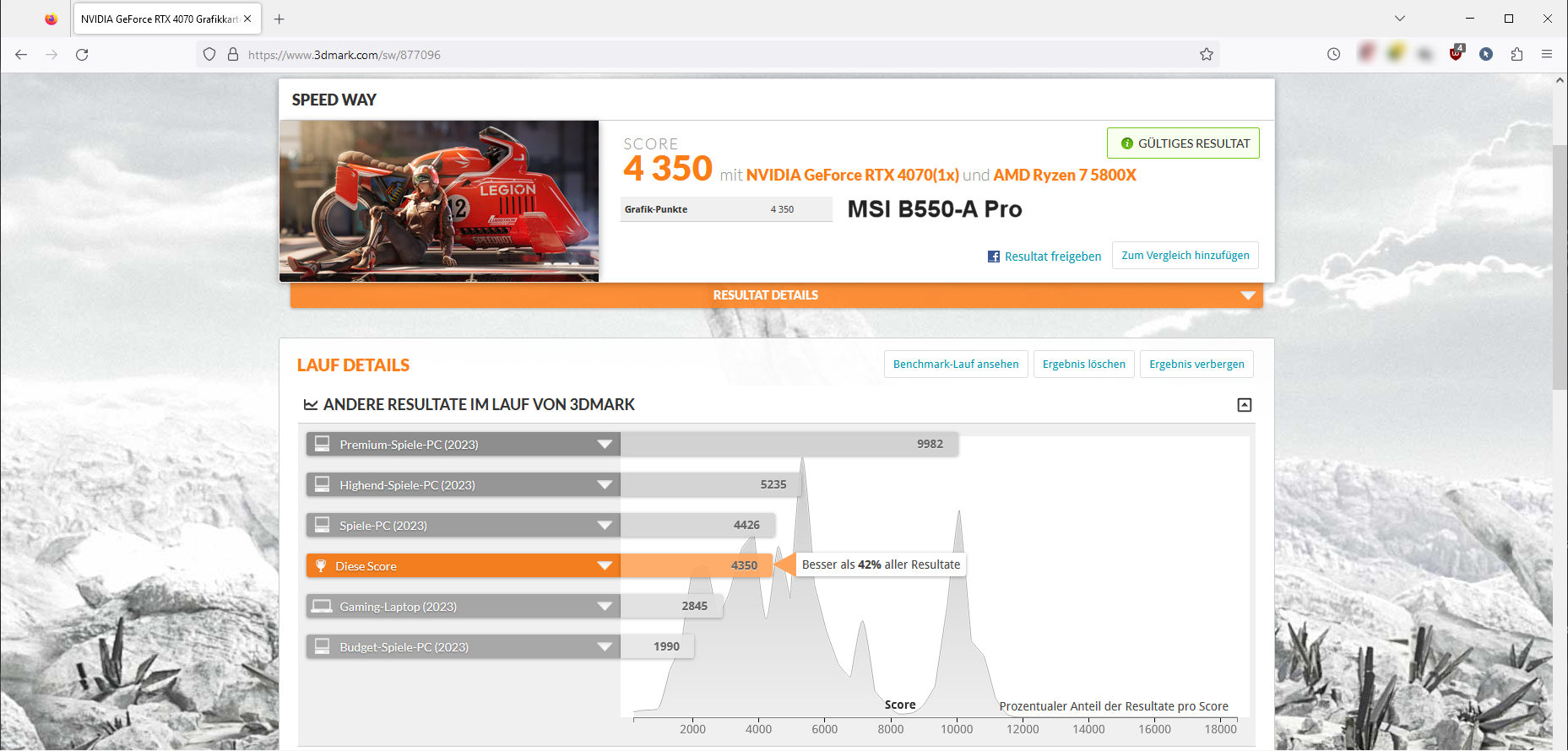Open Firefox application menu
Viewport: 1568px width, 751px height.
(1547, 54)
